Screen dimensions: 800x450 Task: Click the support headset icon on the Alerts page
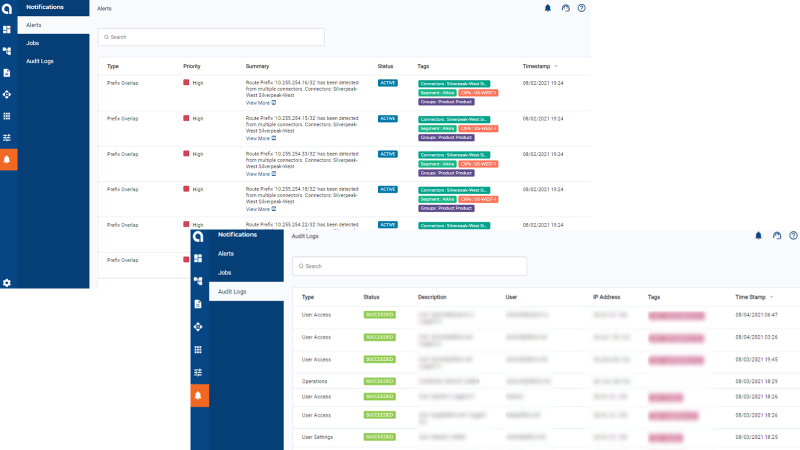click(565, 8)
